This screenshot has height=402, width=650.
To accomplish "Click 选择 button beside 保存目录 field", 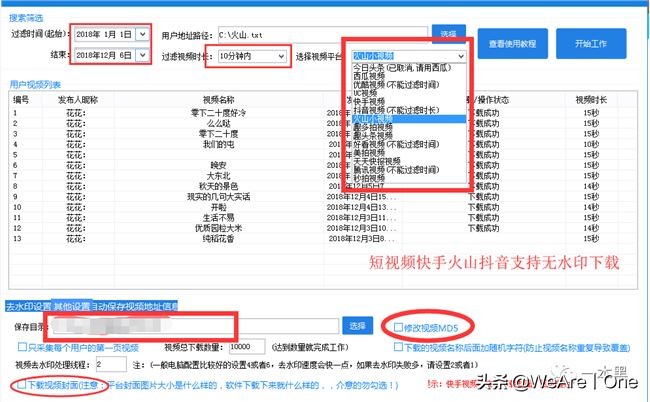I will [x=357, y=326].
